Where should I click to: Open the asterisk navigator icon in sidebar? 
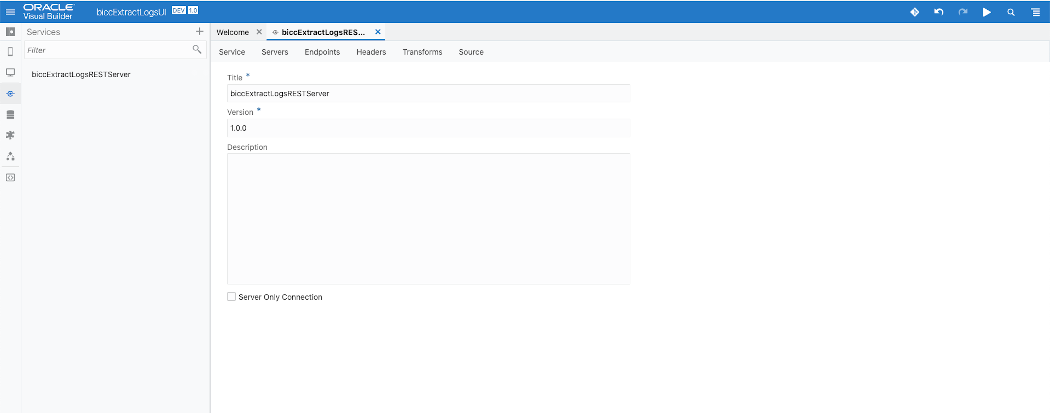coord(10,135)
